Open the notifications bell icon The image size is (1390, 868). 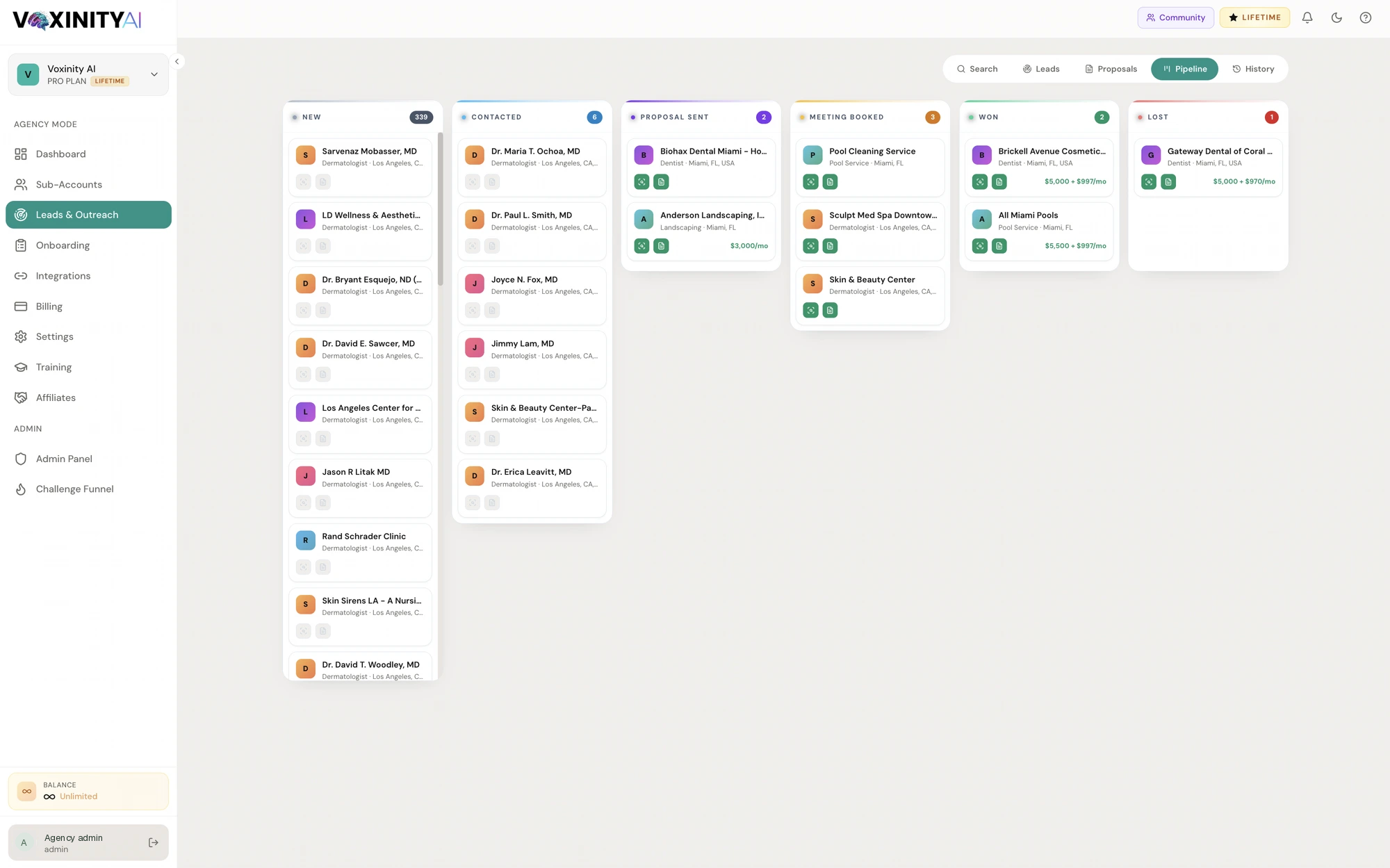click(x=1307, y=17)
